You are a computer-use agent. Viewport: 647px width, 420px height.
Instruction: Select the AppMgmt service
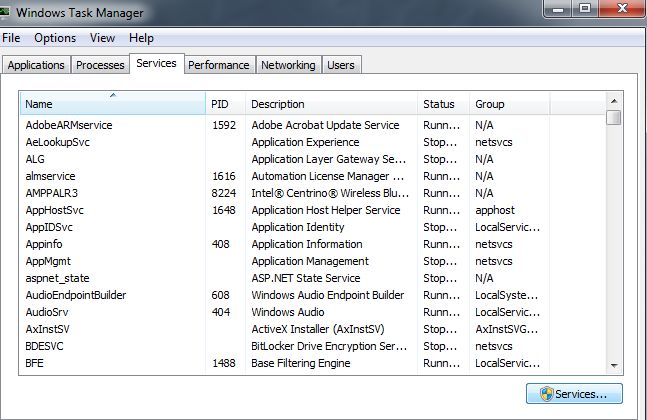[313, 261]
